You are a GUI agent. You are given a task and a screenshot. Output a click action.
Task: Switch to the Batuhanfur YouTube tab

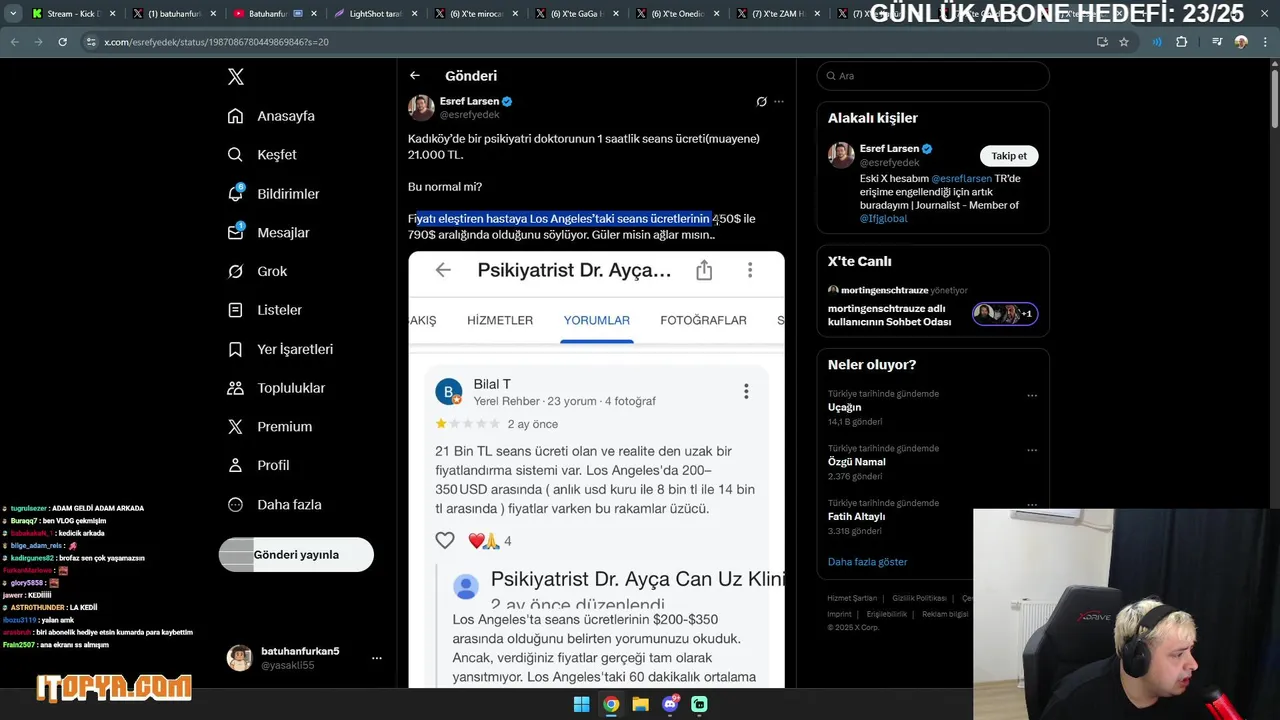tap(274, 14)
